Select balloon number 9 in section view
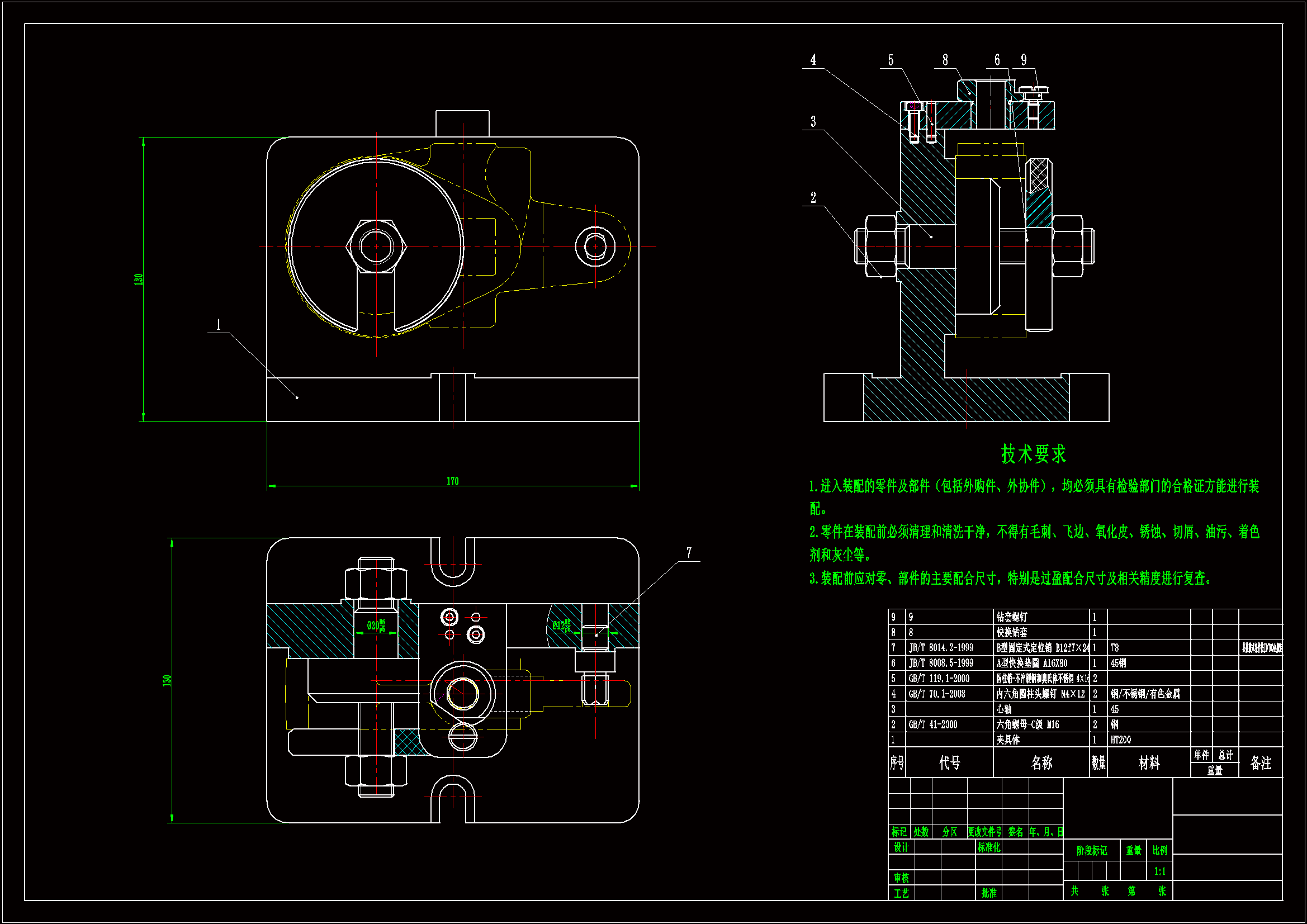This screenshot has width=1307, height=924. click(1024, 60)
